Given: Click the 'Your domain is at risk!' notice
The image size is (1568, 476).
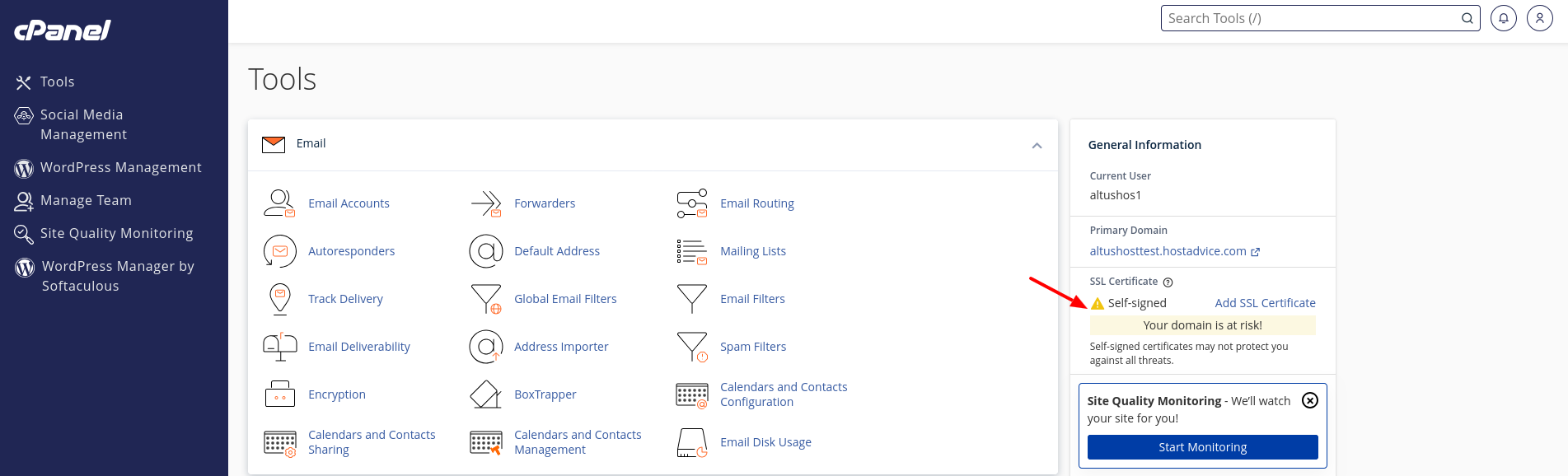Looking at the screenshot, I should click(x=1202, y=325).
